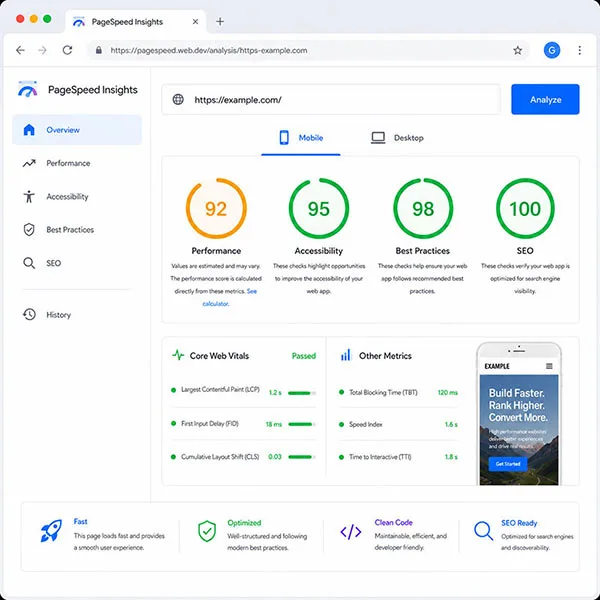The height and width of the screenshot is (600, 600).
Task: Click the Clean Code heading
Action: click(x=393, y=522)
